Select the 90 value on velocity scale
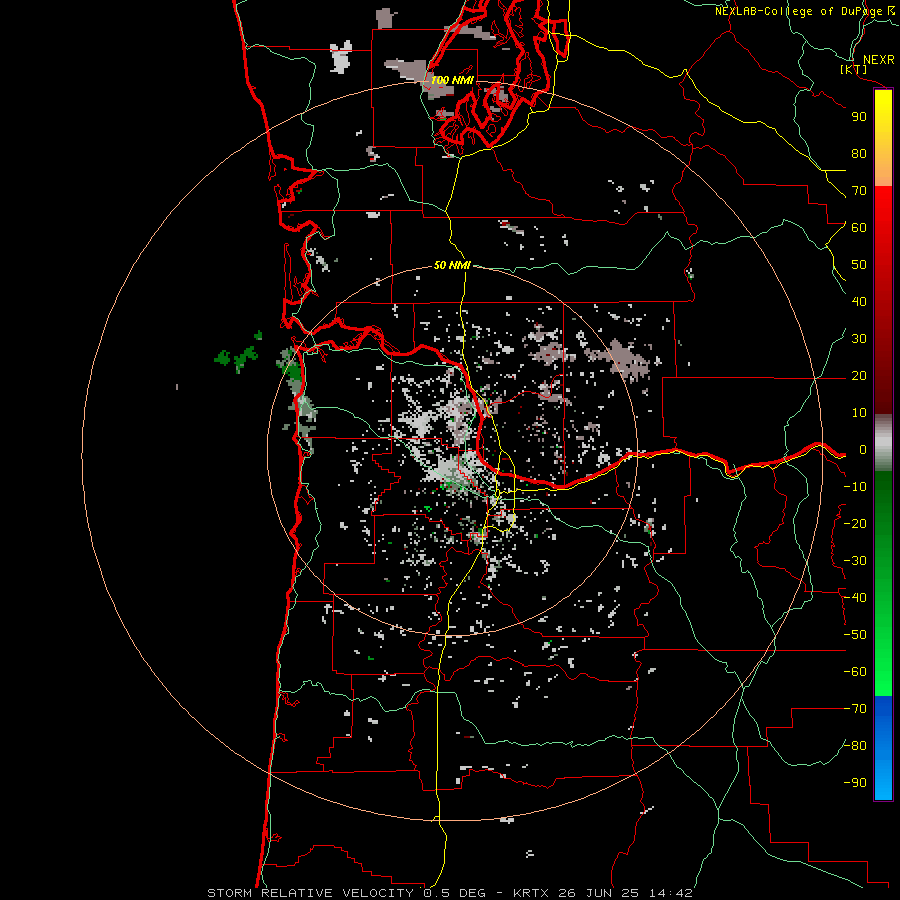 pos(859,117)
